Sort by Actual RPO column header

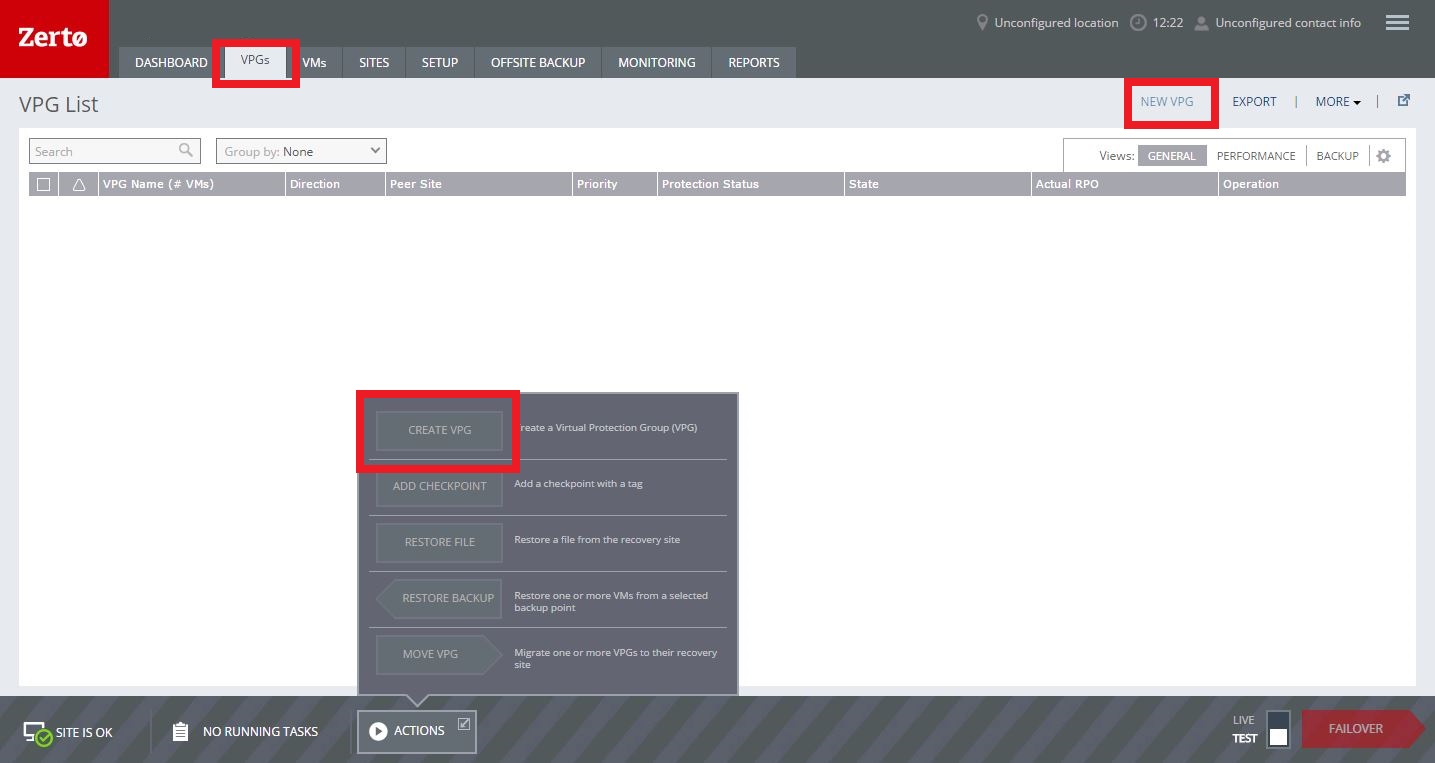[1125, 184]
